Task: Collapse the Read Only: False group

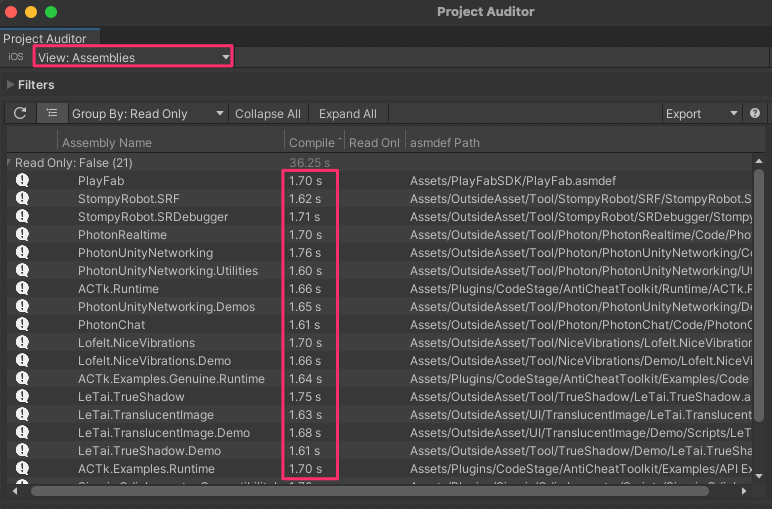Action: coord(9,162)
